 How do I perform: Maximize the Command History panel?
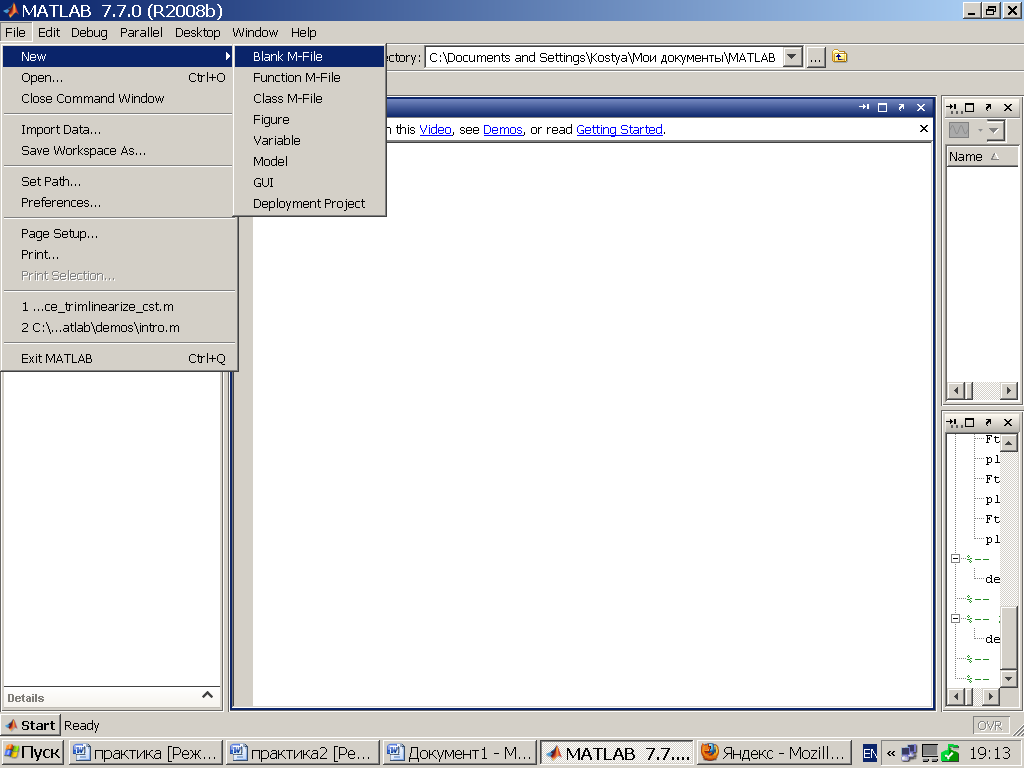coord(970,423)
